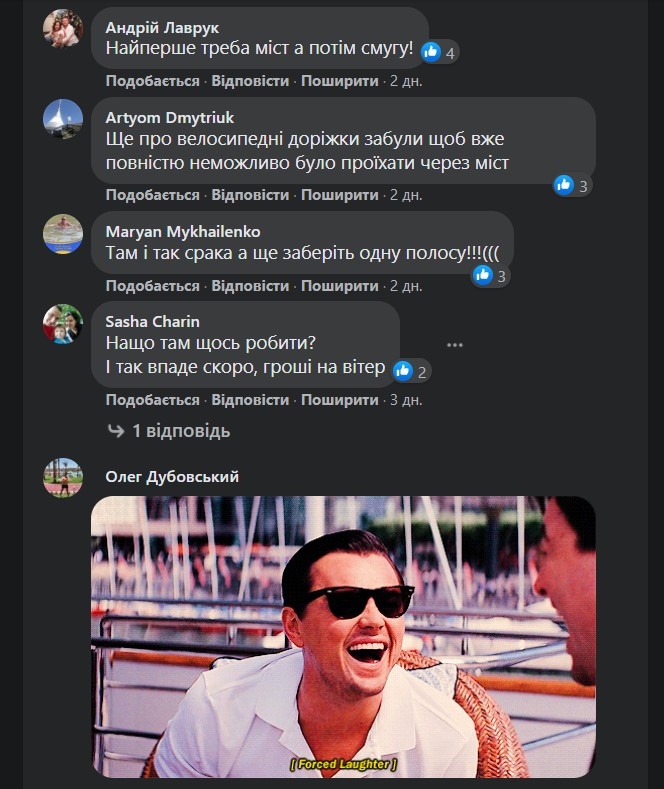
Task: Expand the 1 відповідь reply thread
Action: (180, 431)
